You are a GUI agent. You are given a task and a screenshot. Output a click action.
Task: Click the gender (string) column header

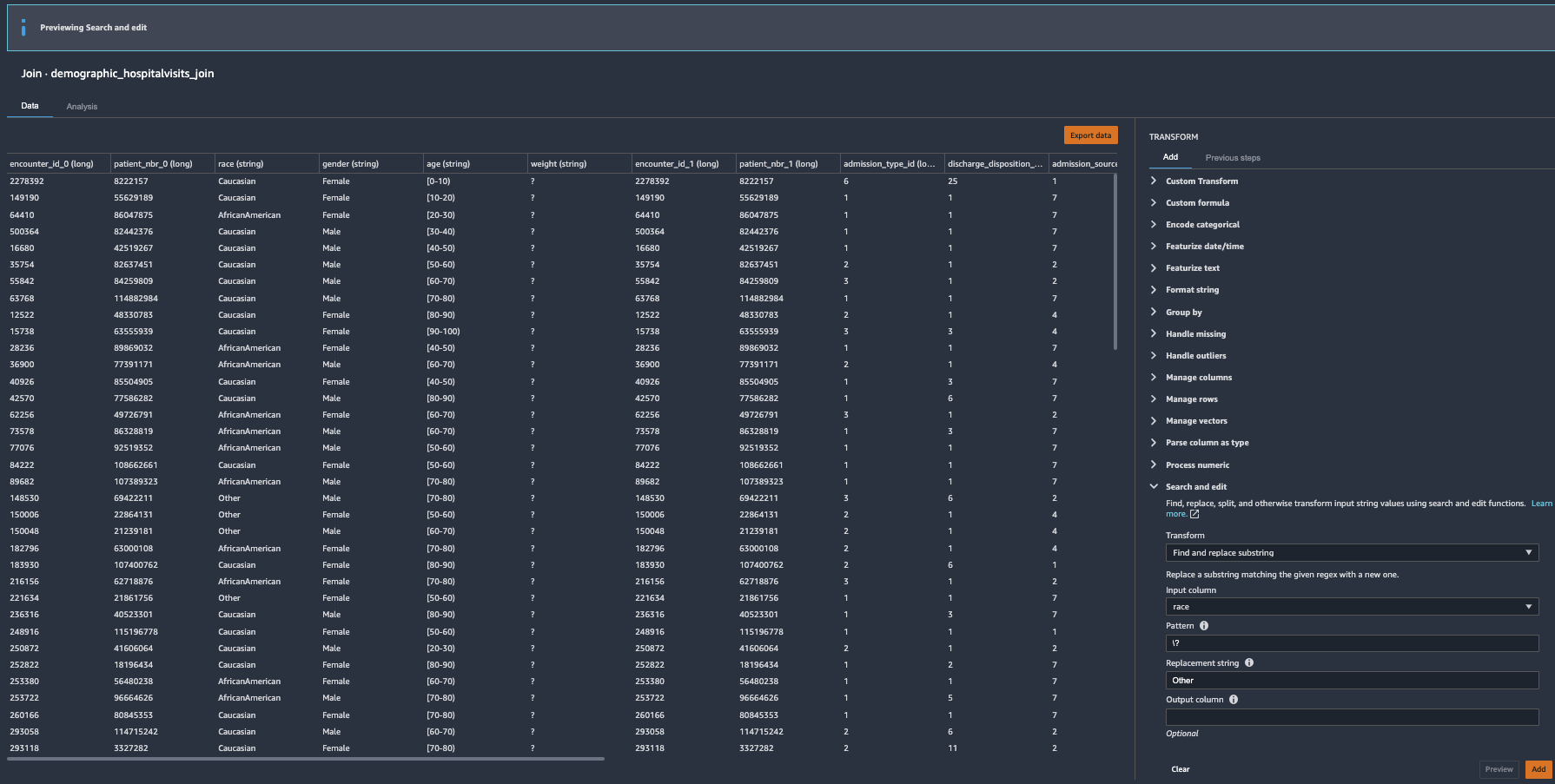pyautogui.click(x=371, y=164)
